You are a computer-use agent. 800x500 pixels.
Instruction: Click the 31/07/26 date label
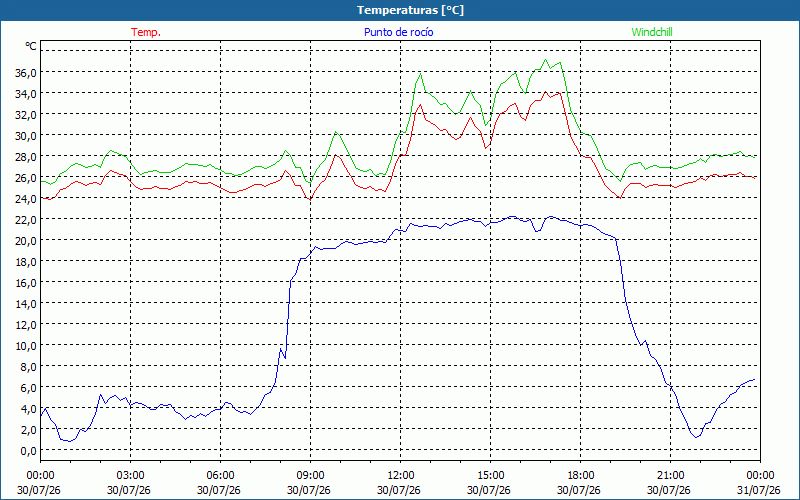[x=759, y=490]
